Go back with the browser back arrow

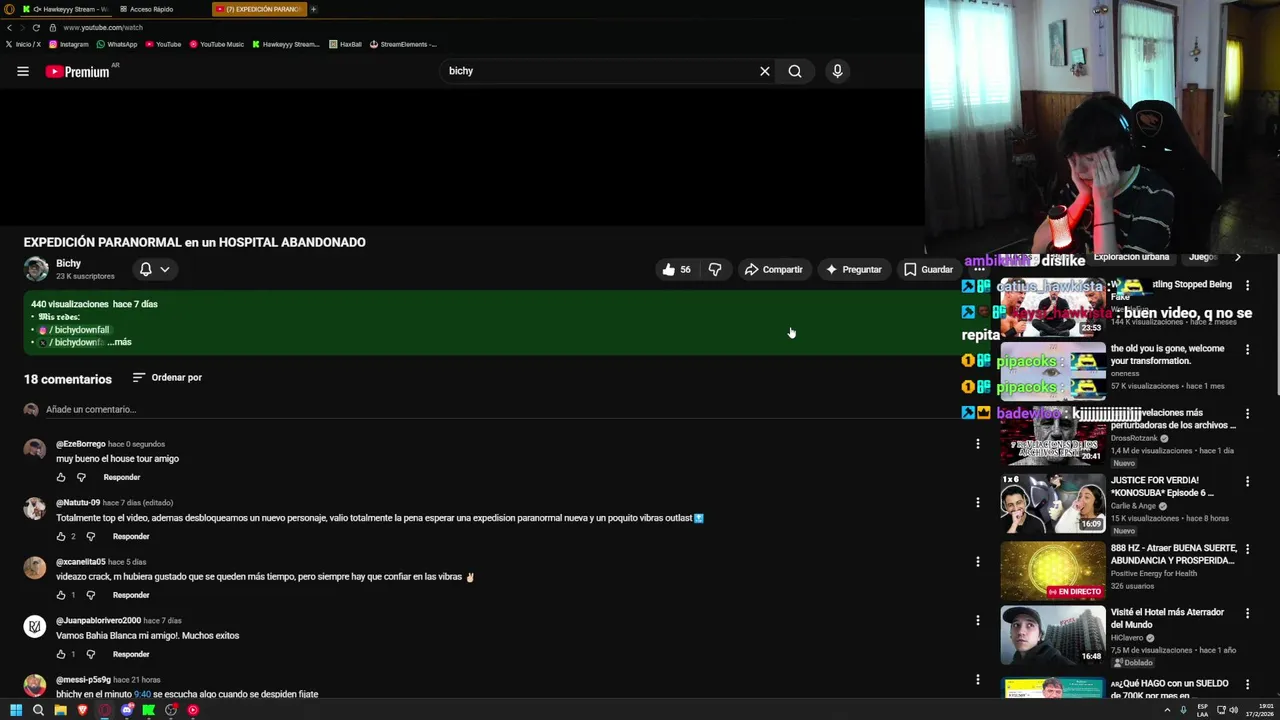point(9,28)
